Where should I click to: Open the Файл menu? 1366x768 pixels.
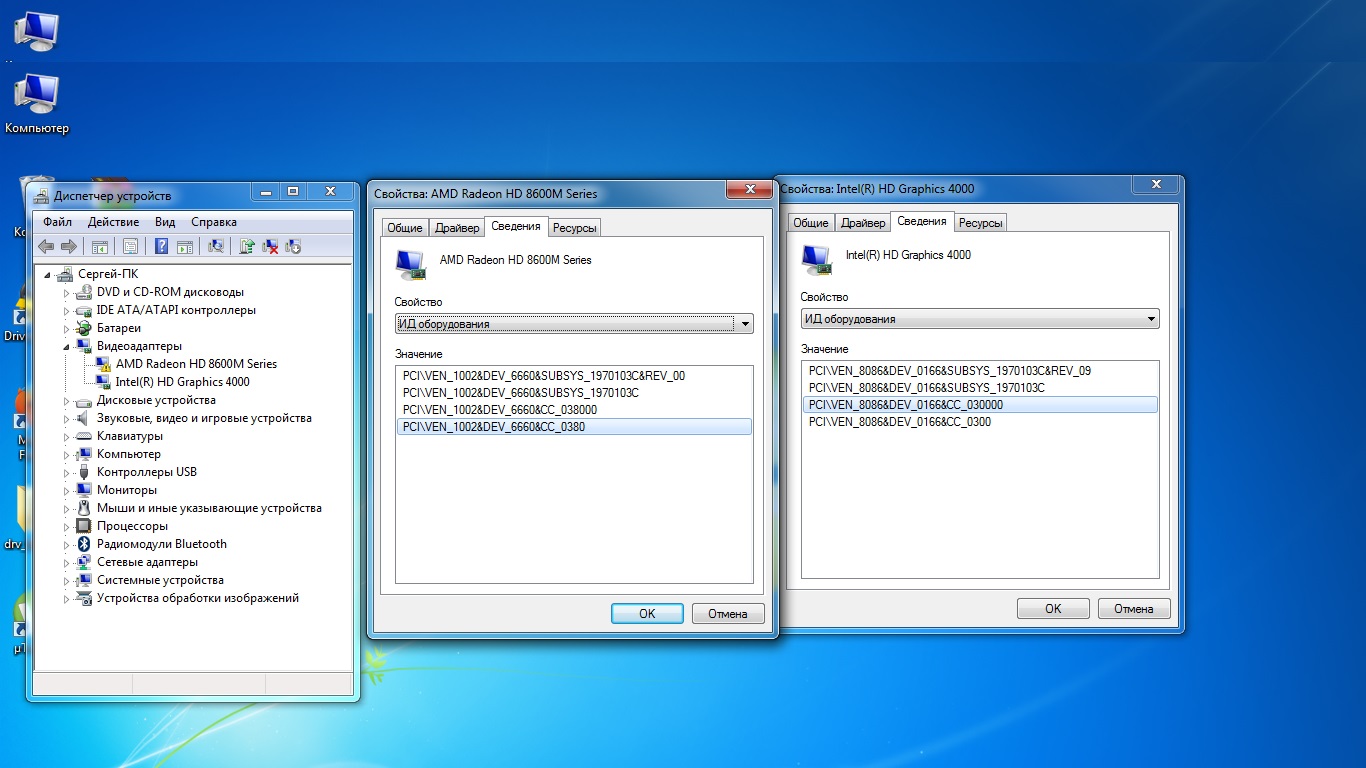click(57, 222)
